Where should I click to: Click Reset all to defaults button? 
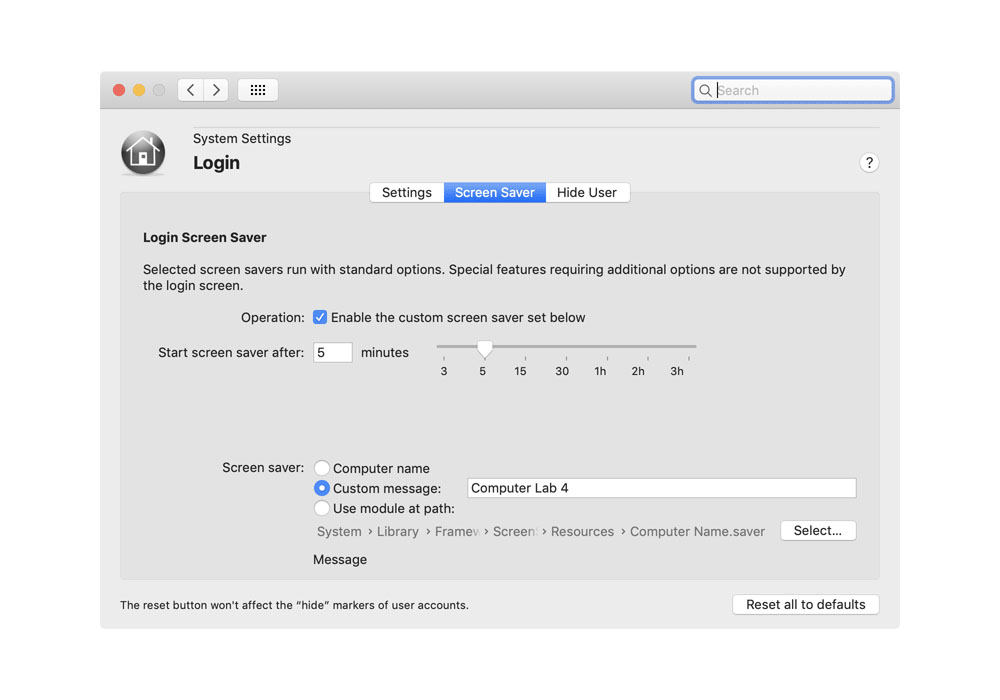[x=805, y=604]
